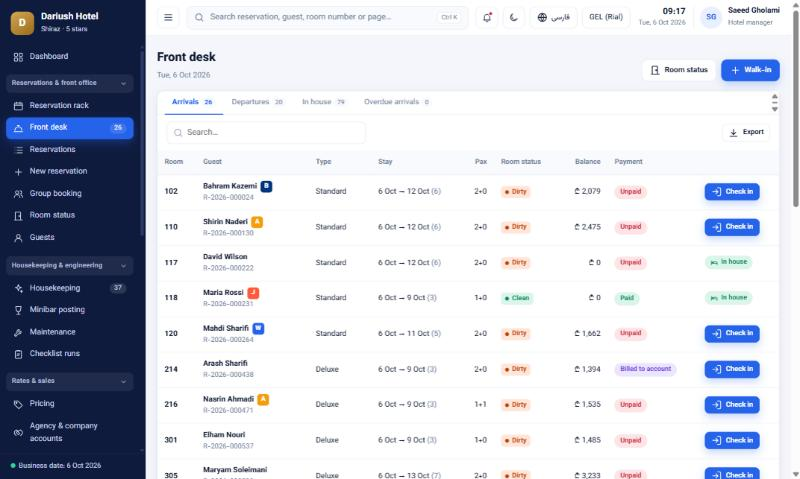Check in room 110 Shirin Naderi

(x=732, y=227)
